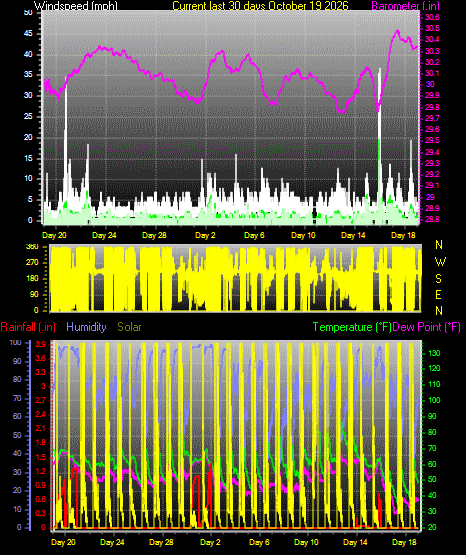Click 'Day 28' label below the rainfall chart
The height and width of the screenshot is (555, 466).
click(161, 542)
